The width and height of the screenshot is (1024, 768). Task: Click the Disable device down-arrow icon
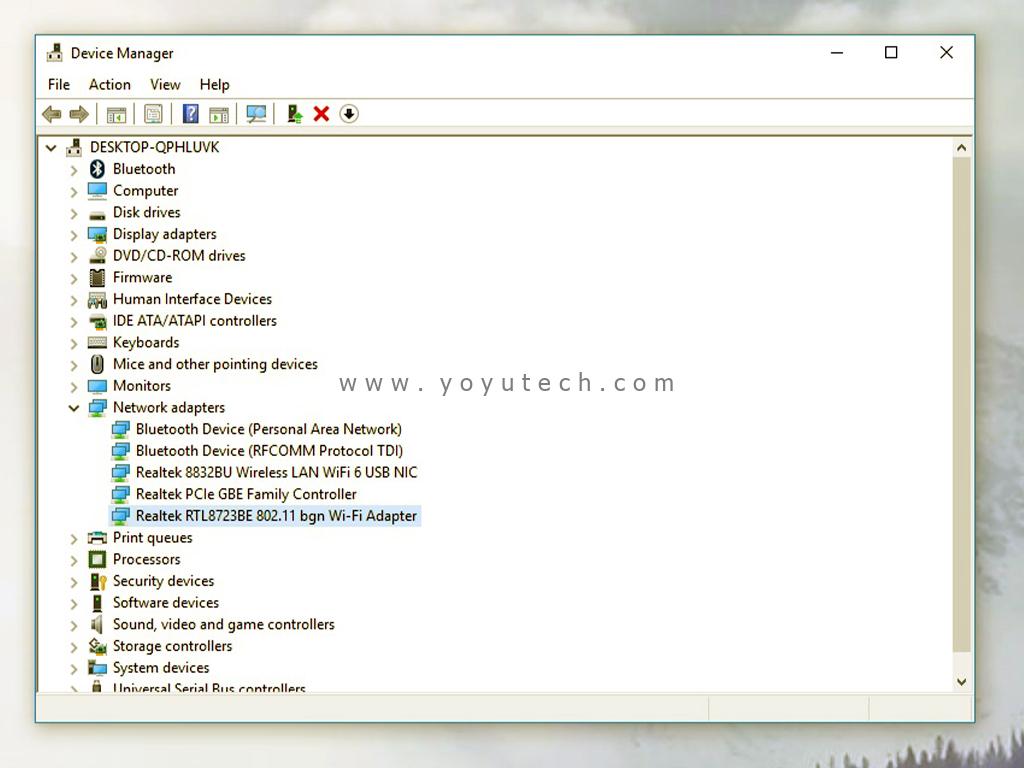pyautogui.click(x=349, y=114)
